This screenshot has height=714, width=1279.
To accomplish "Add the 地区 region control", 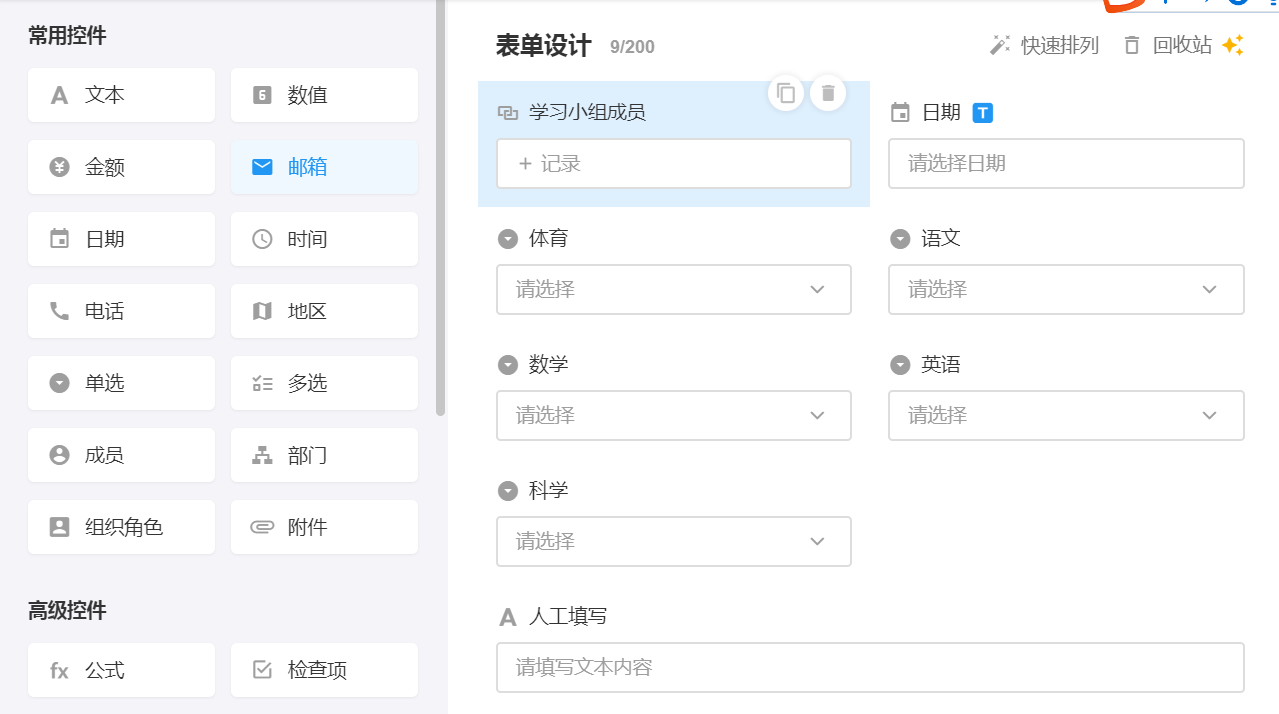I will [x=324, y=311].
